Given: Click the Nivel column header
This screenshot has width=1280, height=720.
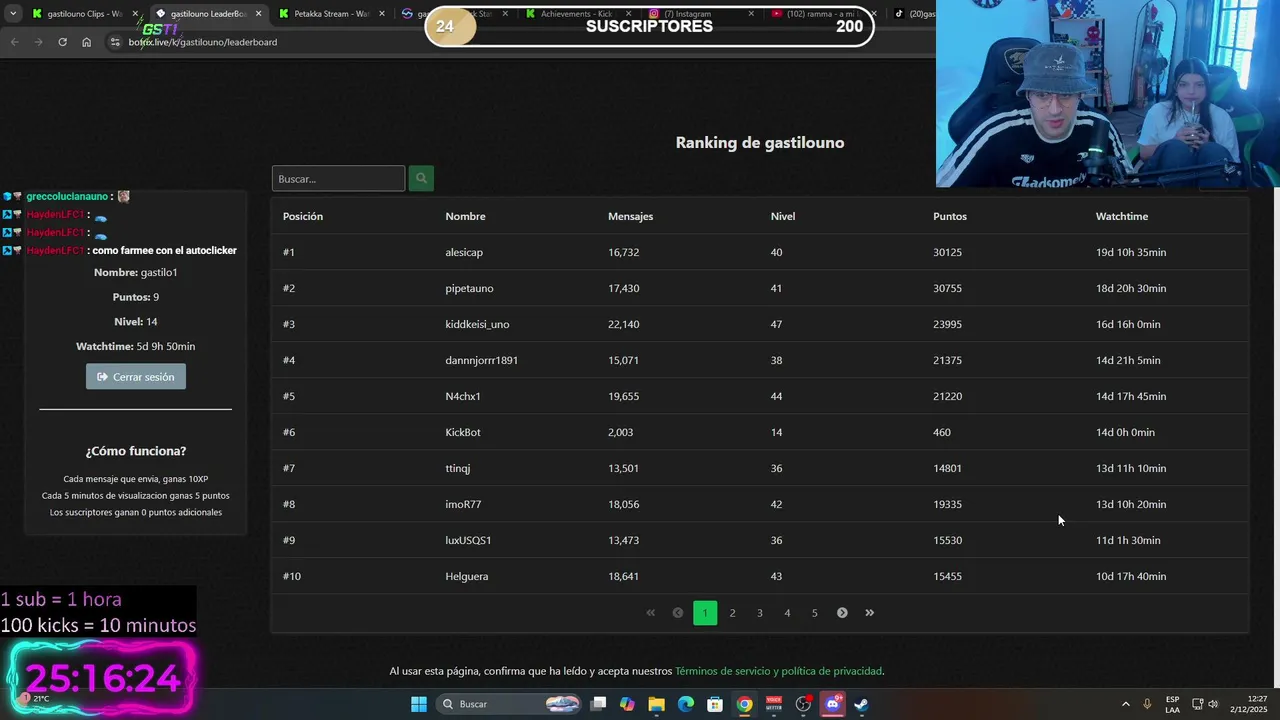Looking at the screenshot, I should pyautogui.click(x=783, y=216).
